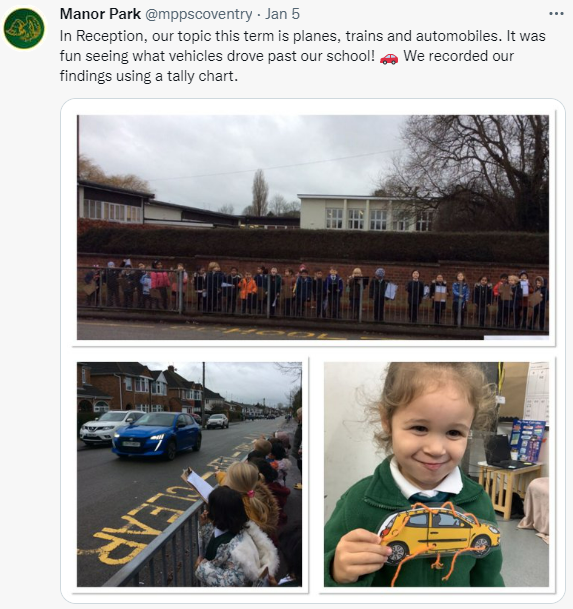573x609 pixels.
Task: Select the tweet text about planes, trains and automobiles
Action: [303, 56]
